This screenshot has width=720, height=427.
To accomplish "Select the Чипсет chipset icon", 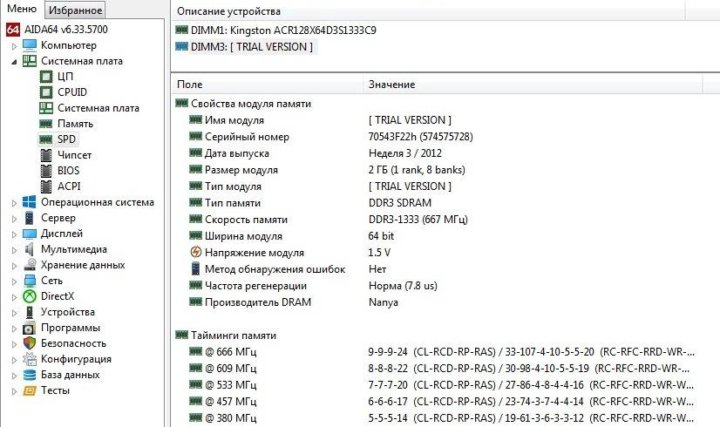I will coord(46,155).
